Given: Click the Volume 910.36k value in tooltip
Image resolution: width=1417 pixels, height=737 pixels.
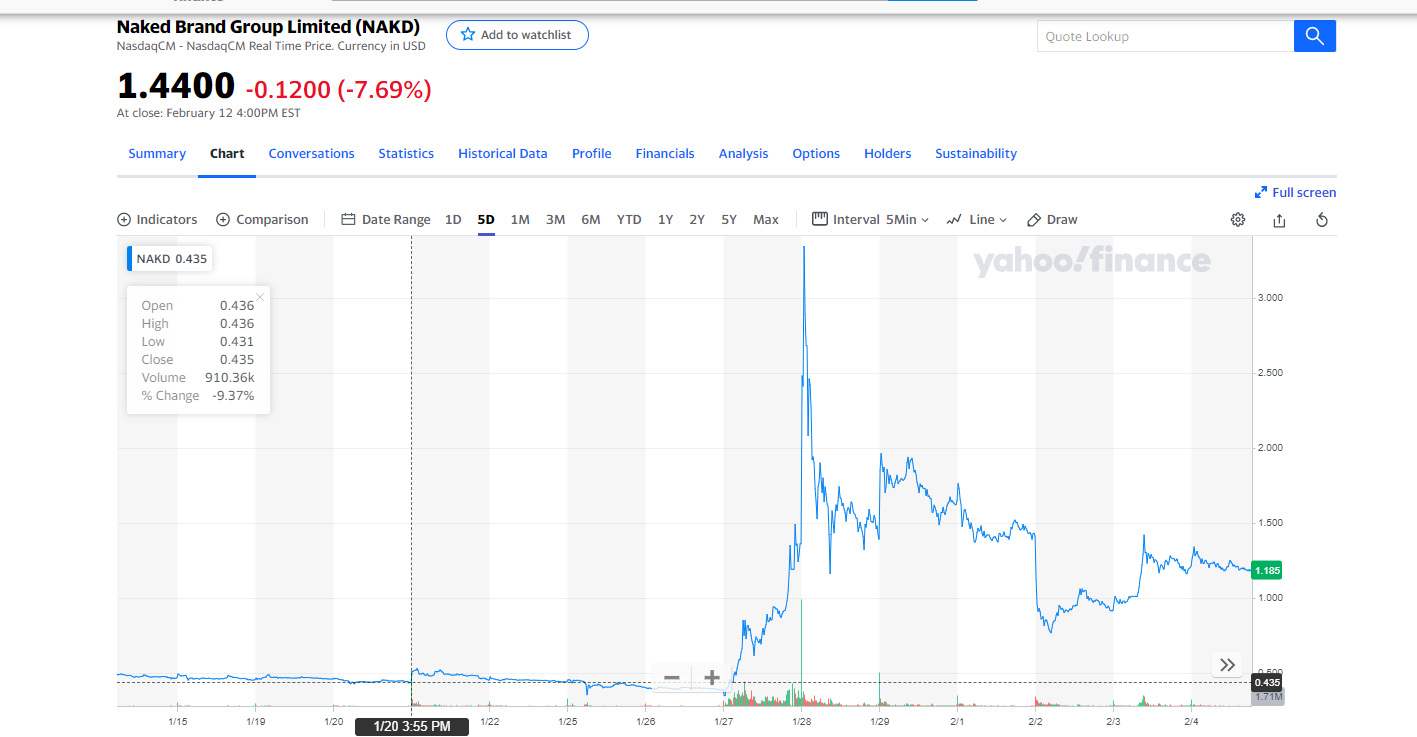Looking at the screenshot, I should pyautogui.click(x=229, y=378).
